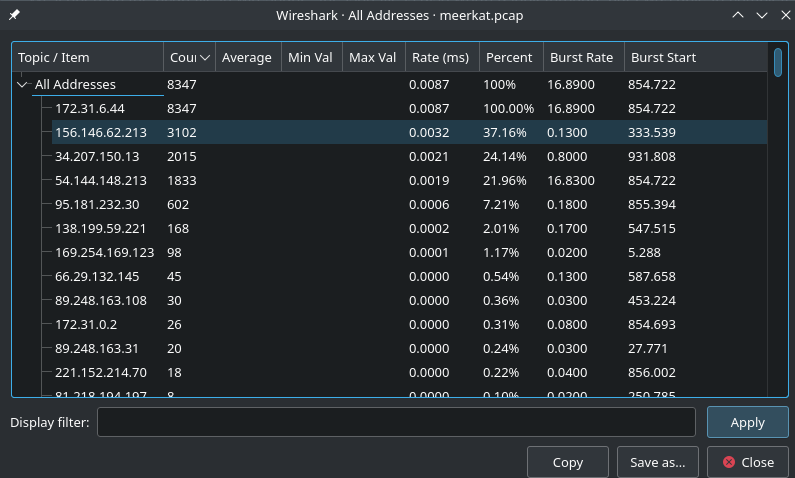
Task: Click the percent value 24.14%
Action: pos(504,156)
